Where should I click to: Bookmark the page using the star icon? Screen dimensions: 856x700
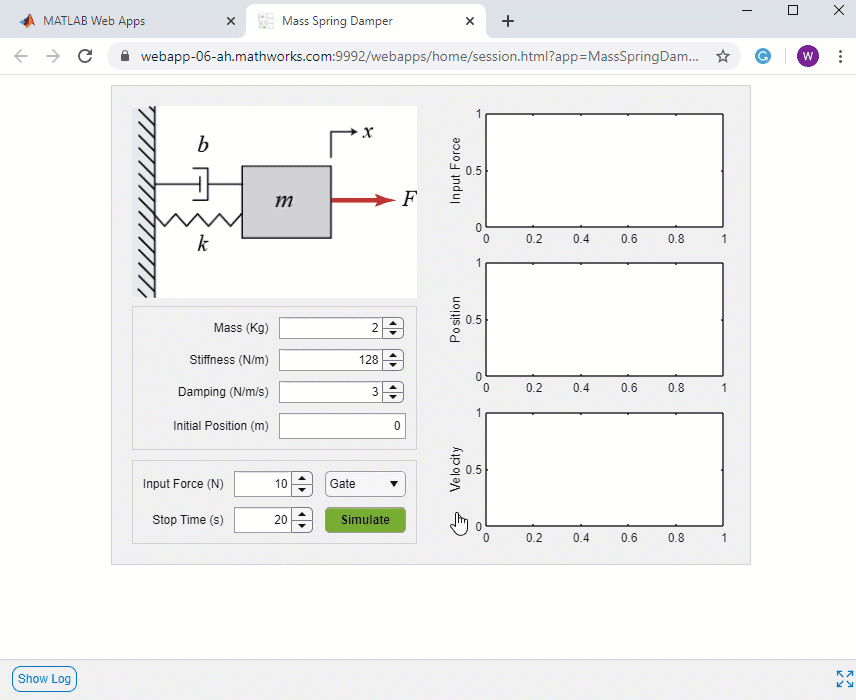pyautogui.click(x=723, y=56)
